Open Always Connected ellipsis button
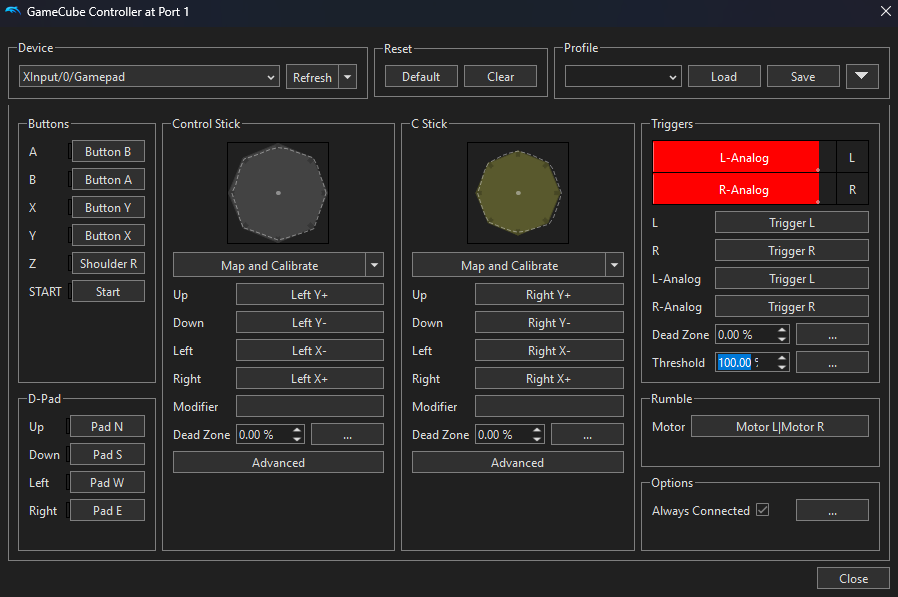This screenshot has width=898, height=597. tap(832, 510)
